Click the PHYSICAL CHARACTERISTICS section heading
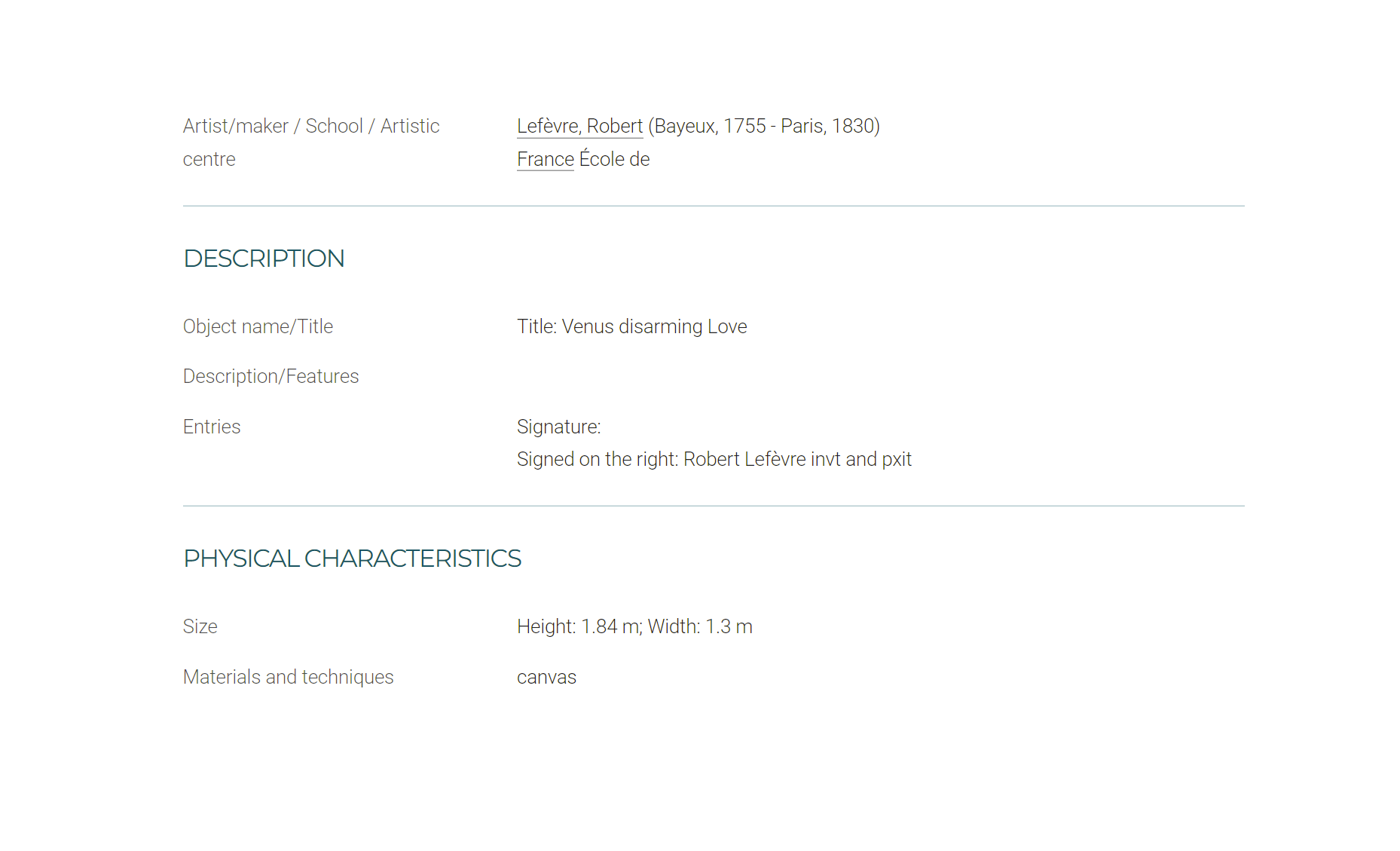Viewport: 1400px width, 851px height. coord(352,559)
